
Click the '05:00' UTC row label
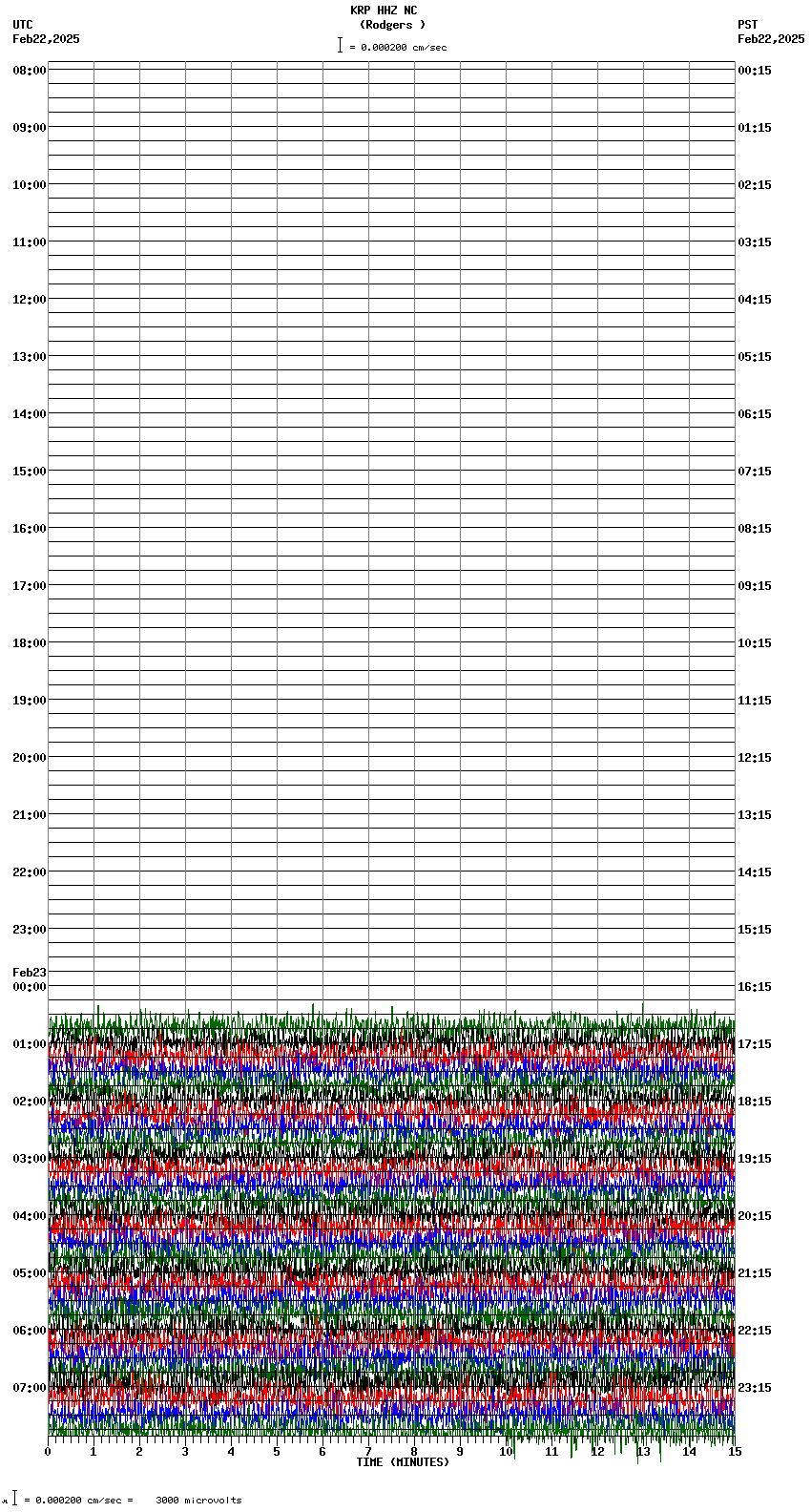pos(30,1273)
